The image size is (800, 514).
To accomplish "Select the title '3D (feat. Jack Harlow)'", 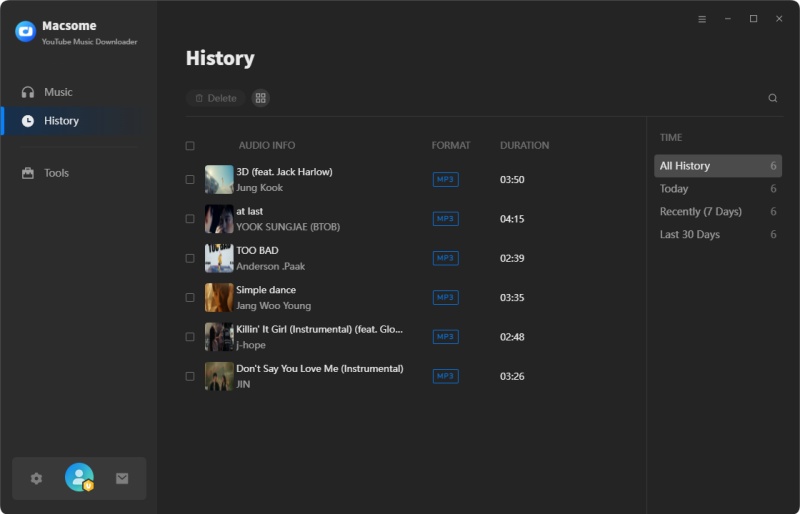I will tap(284, 172).
